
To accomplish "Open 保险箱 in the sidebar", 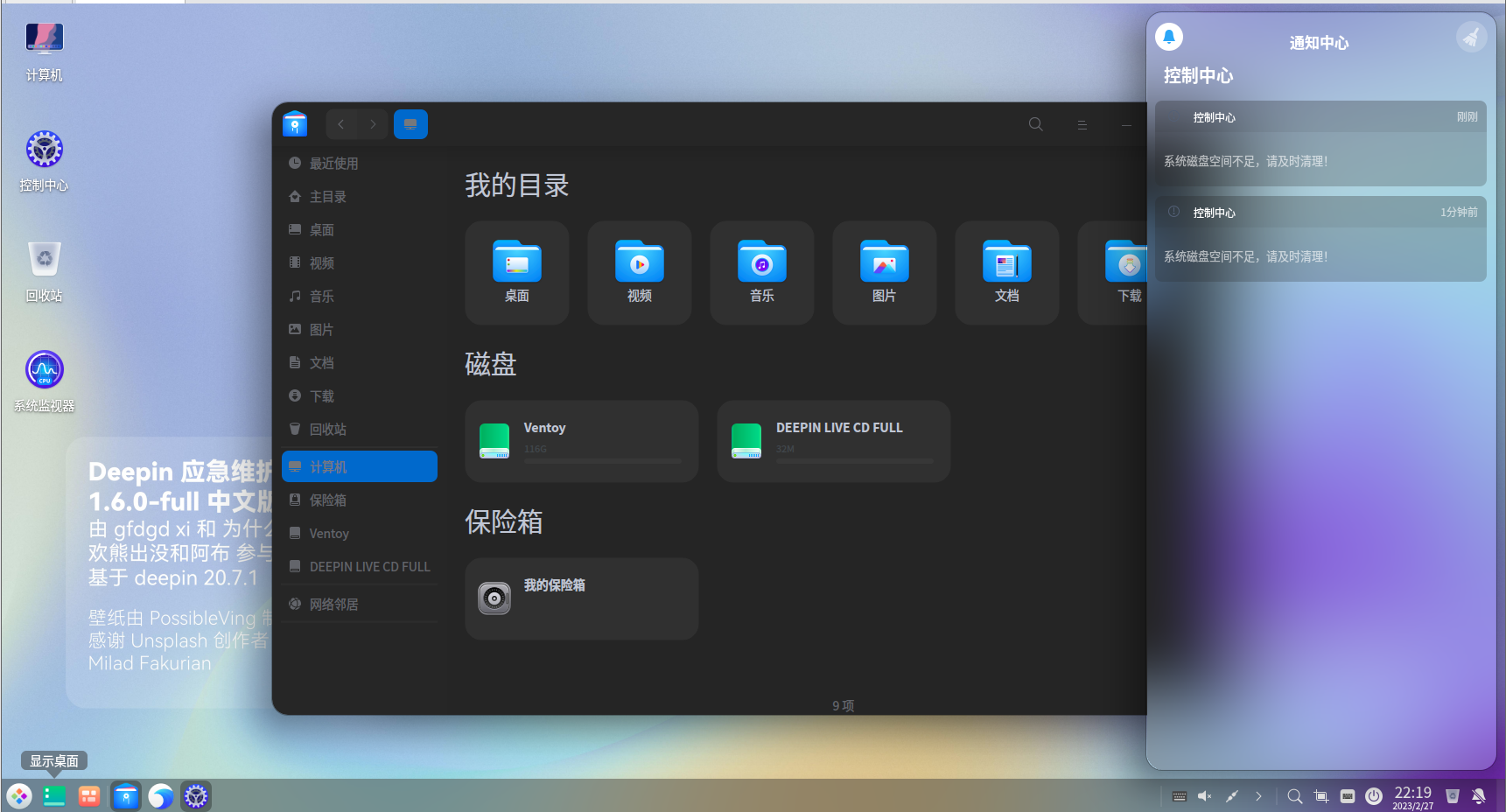I will click(x=360, y=500).
